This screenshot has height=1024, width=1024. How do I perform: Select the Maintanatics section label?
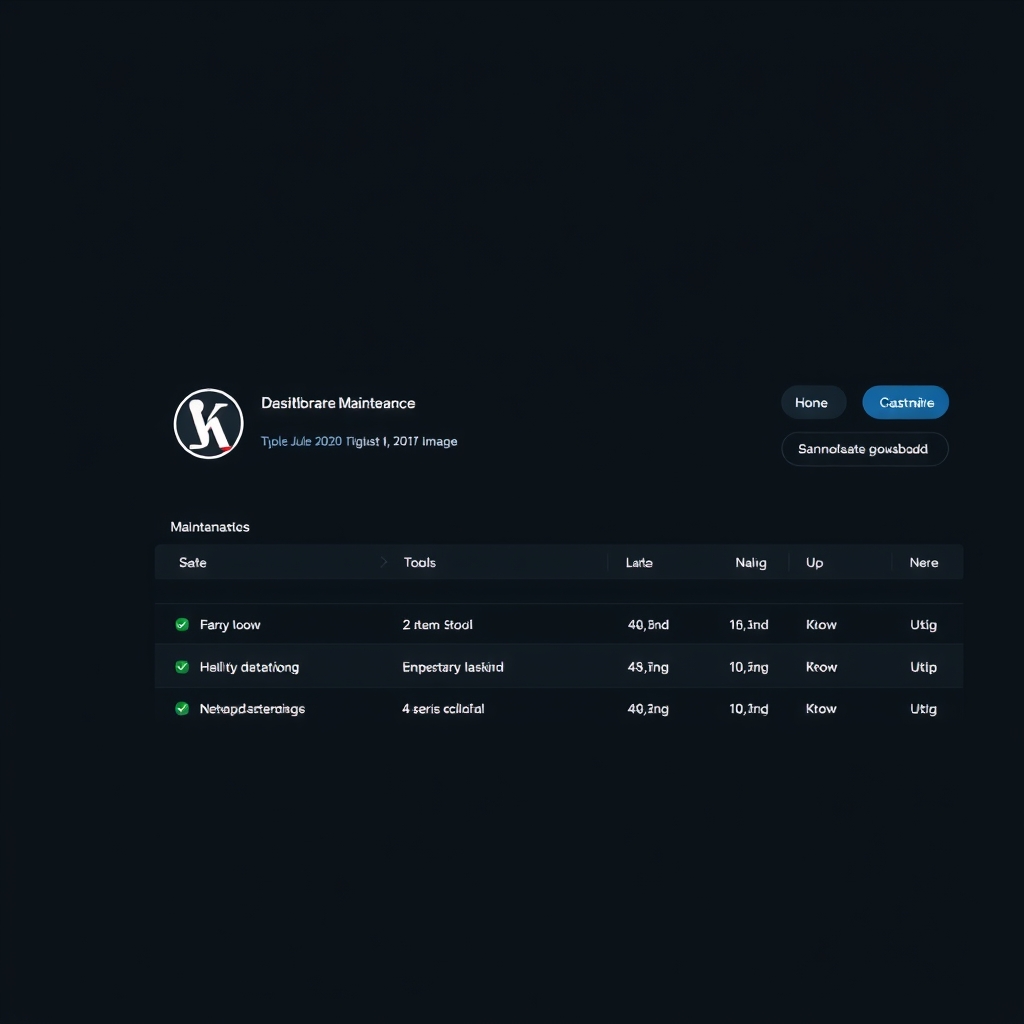tap(209, 526)
